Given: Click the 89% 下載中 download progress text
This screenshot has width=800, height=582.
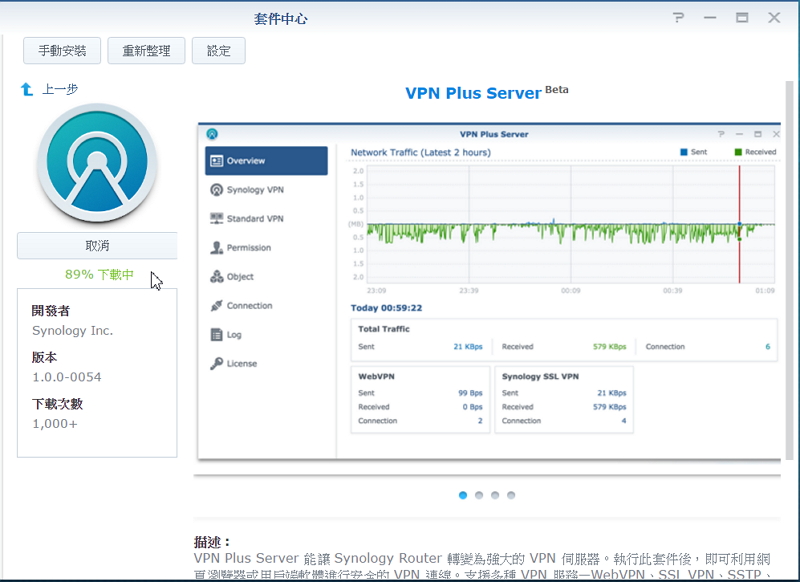Looking at the screenshot, I should (99, 274).
